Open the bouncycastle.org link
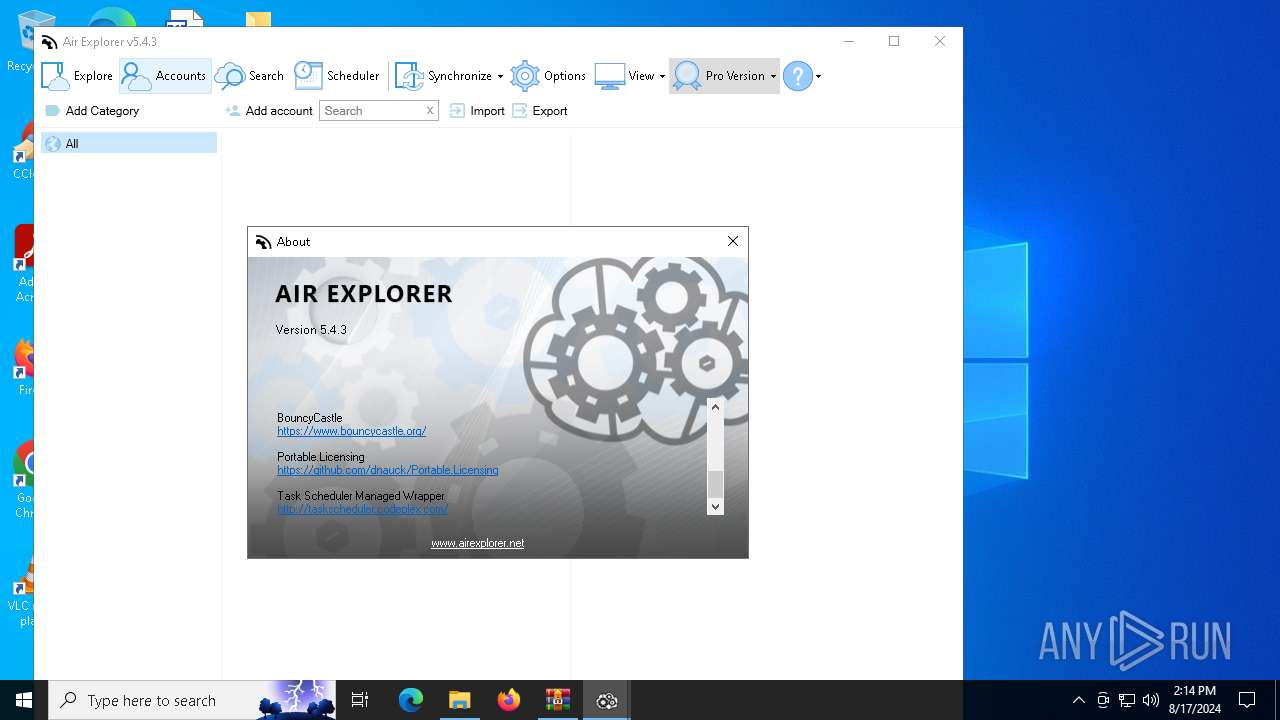The width and height of the screenshot is (1280, 720). click(352, 431)
